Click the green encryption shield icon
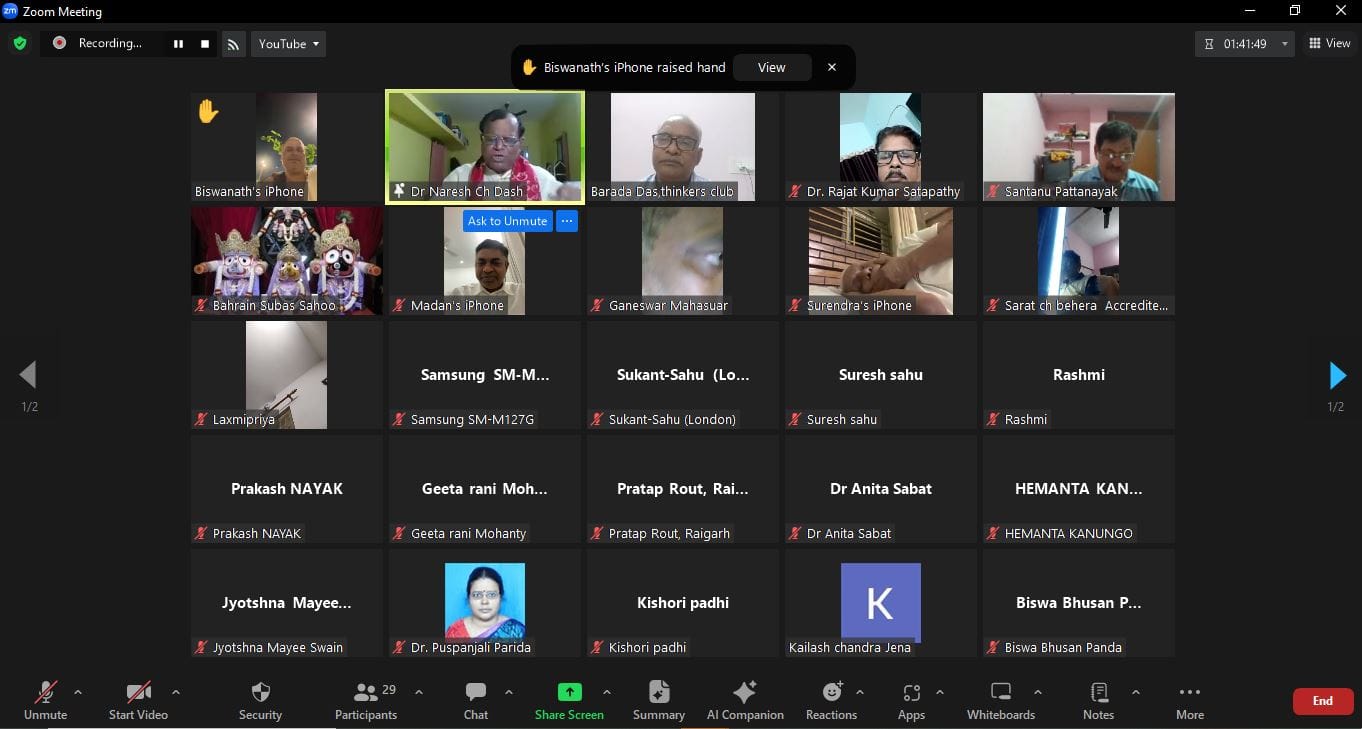The width and height of the screenshot is (1362, 729). point(19,43)
